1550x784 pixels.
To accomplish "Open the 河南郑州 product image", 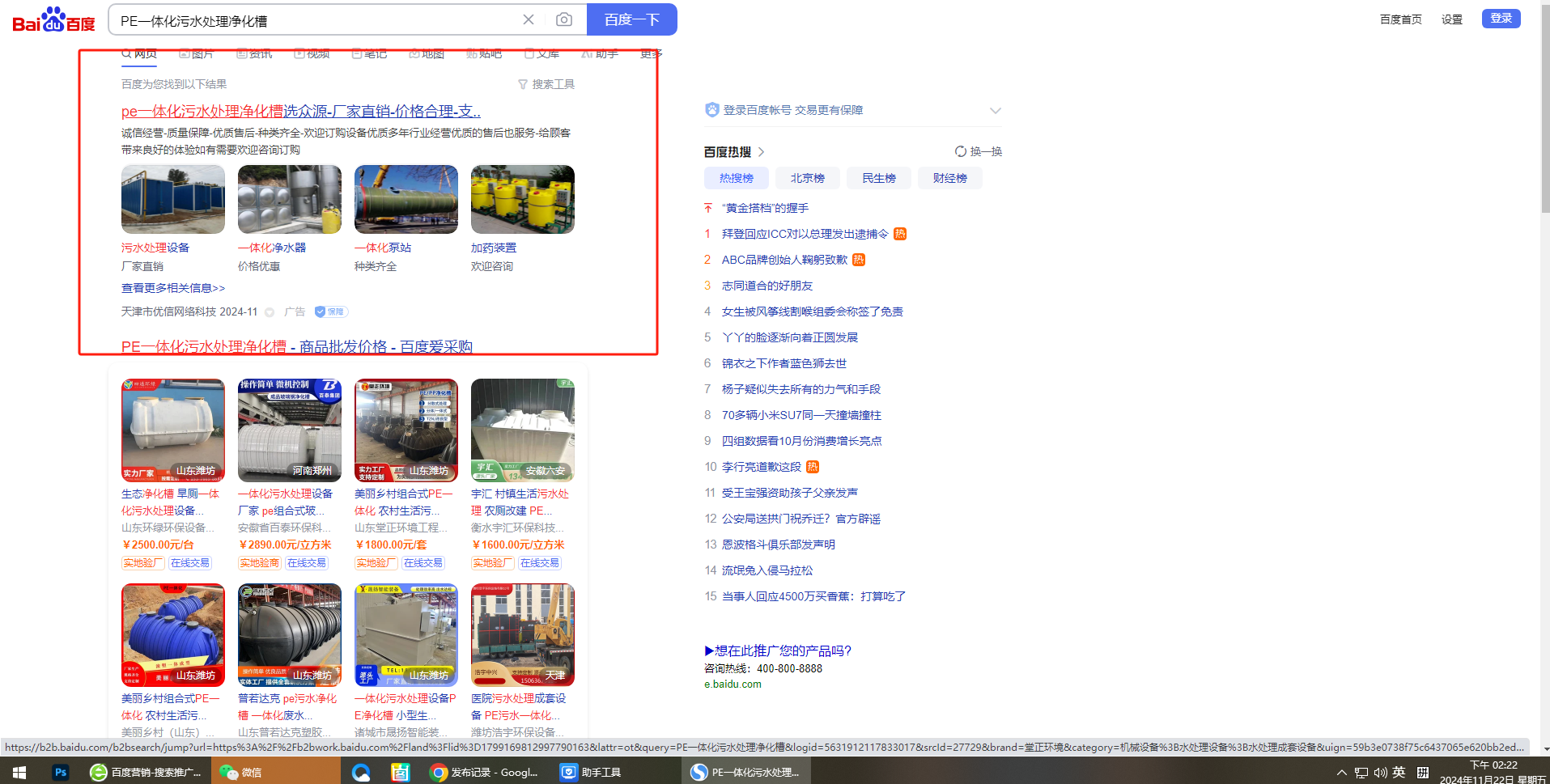I will (290, 430).
